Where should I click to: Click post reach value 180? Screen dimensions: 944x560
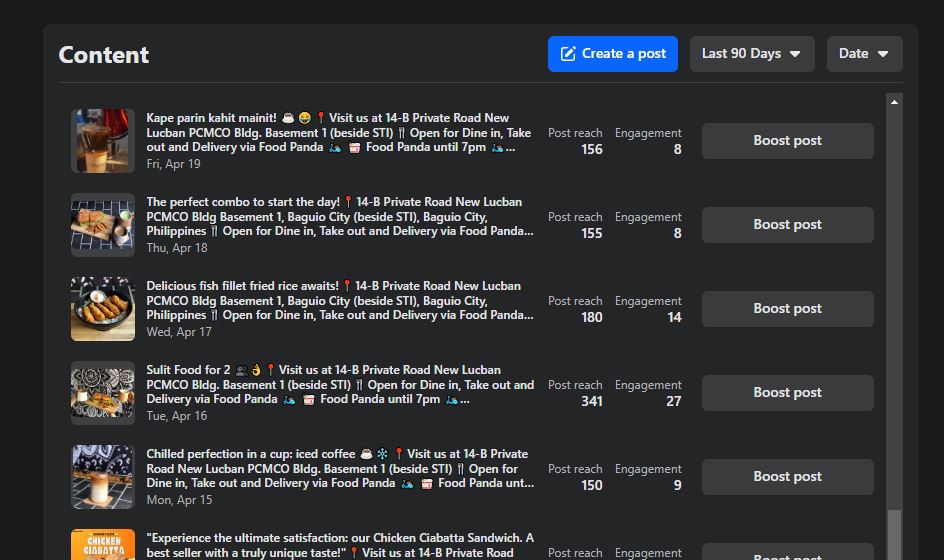click(591, 317)
